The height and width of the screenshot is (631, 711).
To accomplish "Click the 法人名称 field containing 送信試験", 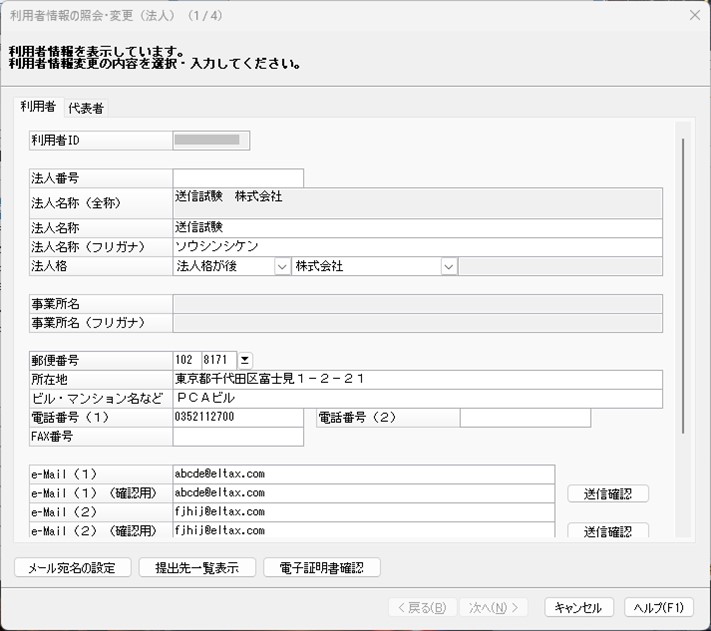I will pyautogui.click(x=418, y=228).
